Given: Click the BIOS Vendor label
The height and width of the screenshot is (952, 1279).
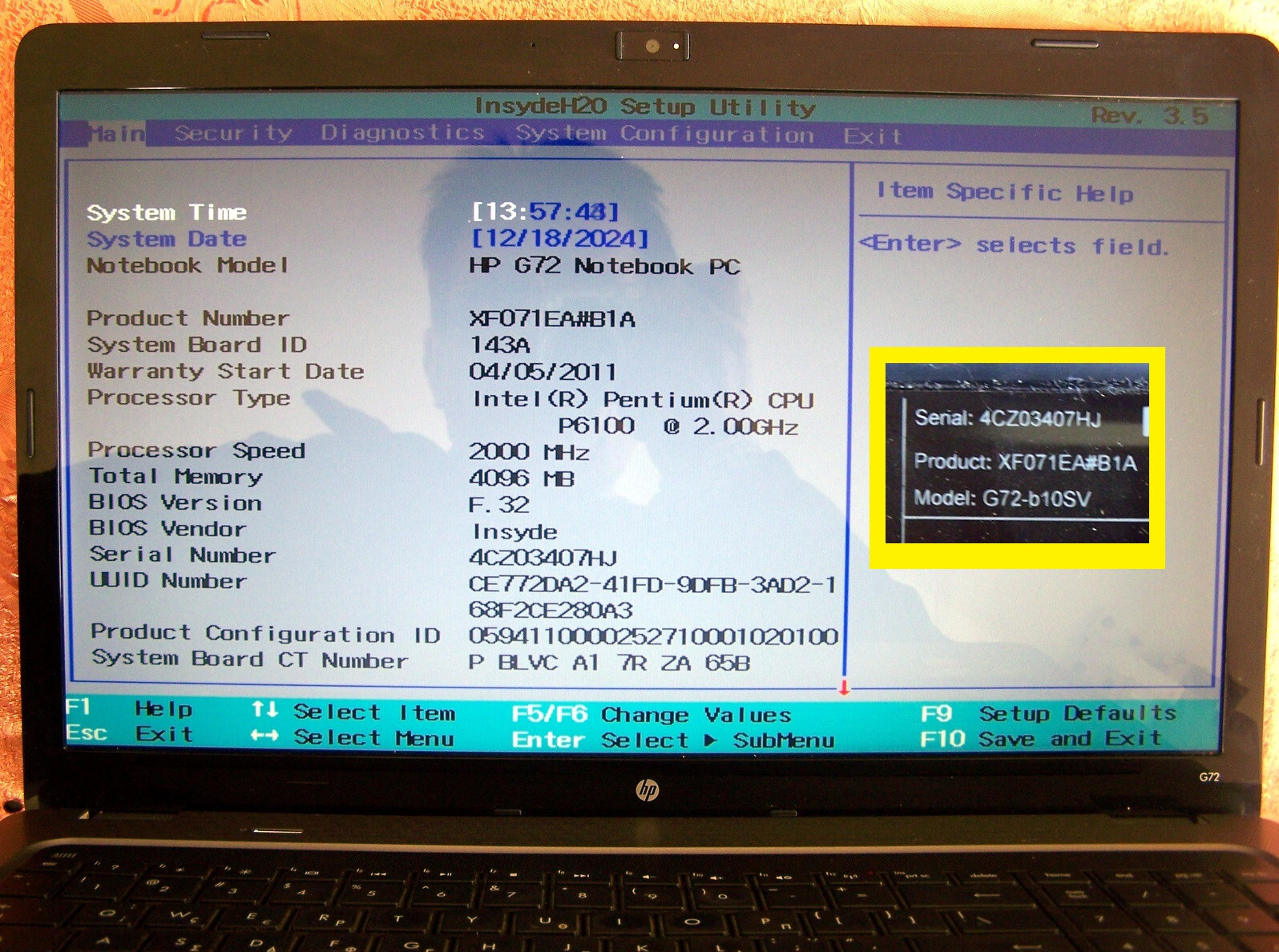Looking at the screenshot, I should [167, 529].
